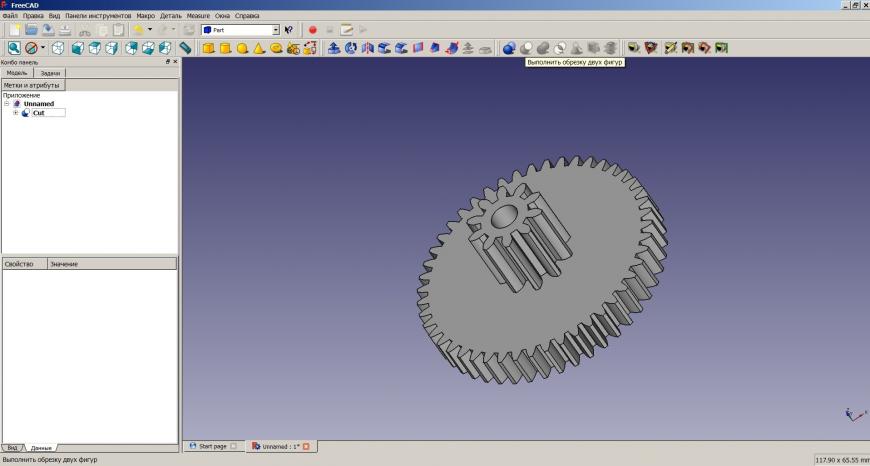870x466 pixels.
Task: Create a box solid
Action: pyautogui.click(x=208, y=48)
